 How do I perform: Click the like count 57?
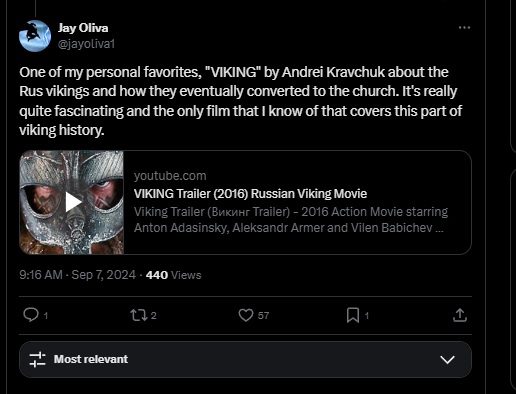point(263,315)
